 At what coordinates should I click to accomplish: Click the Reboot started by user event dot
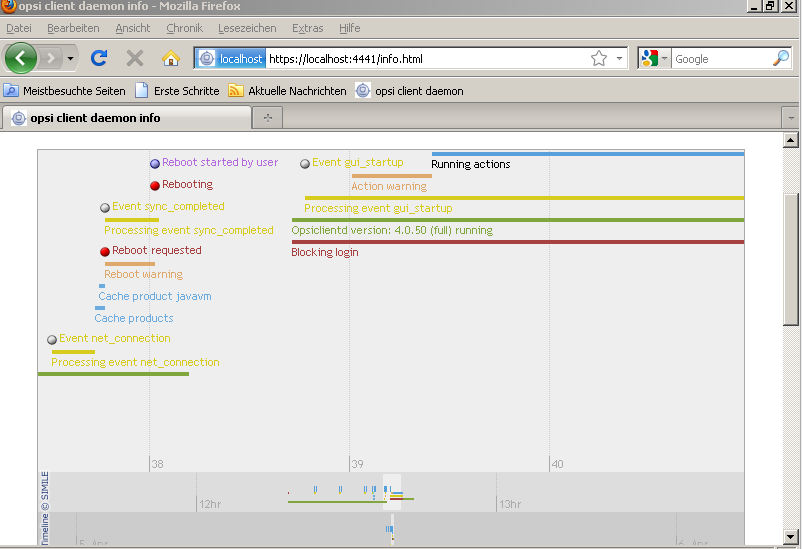coord(154,164)
